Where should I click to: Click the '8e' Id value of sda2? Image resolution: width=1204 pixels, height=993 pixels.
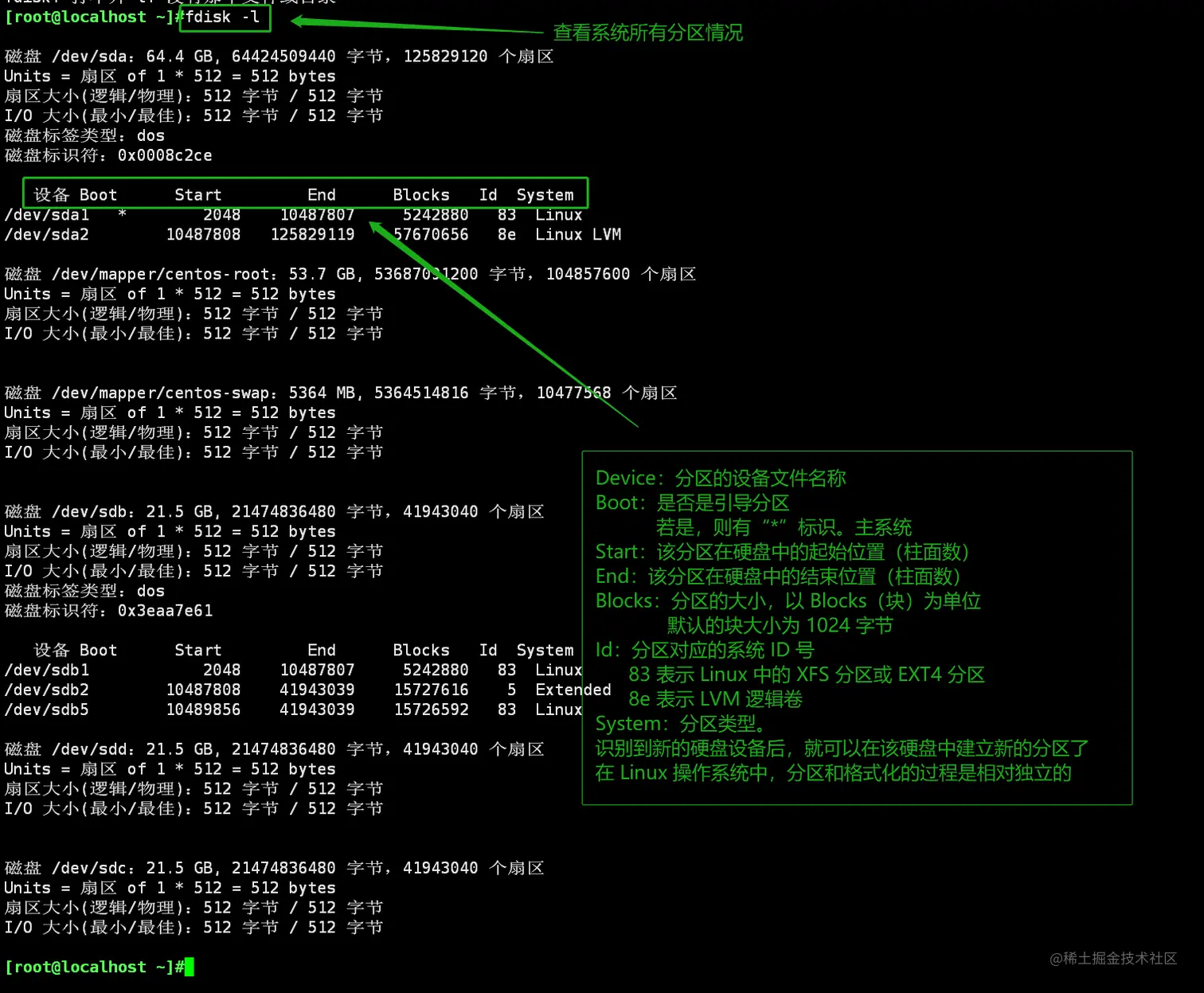pos(506,235)
